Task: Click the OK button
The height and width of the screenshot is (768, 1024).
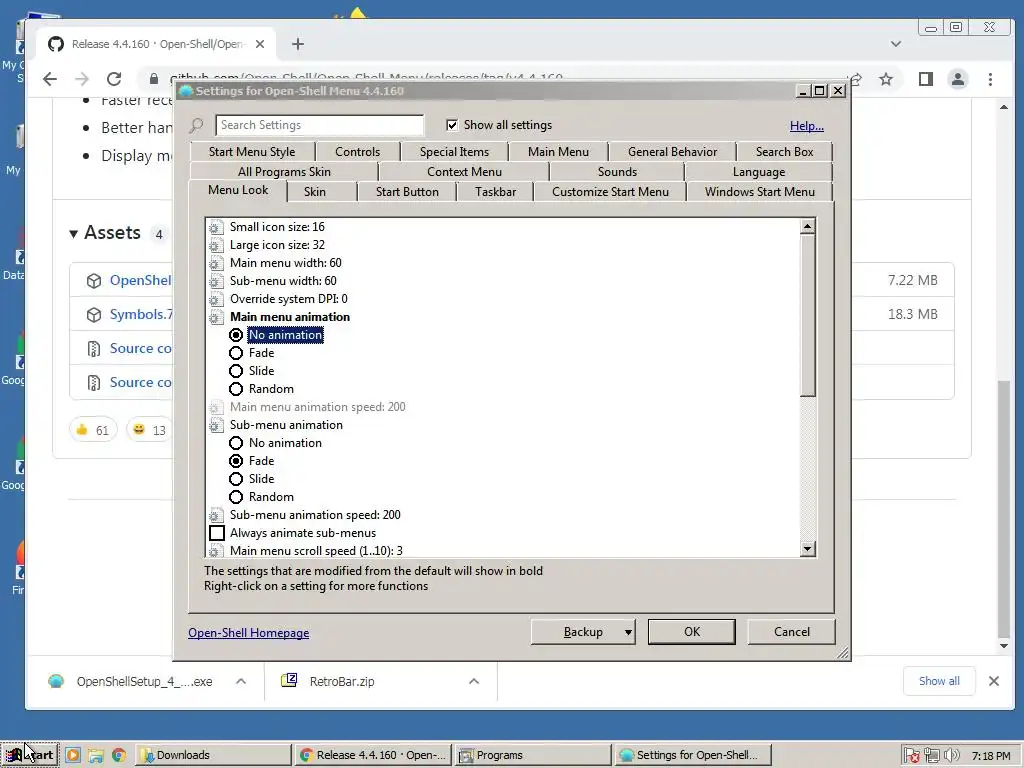Action: pyautogui.click(x=692, y=632)
